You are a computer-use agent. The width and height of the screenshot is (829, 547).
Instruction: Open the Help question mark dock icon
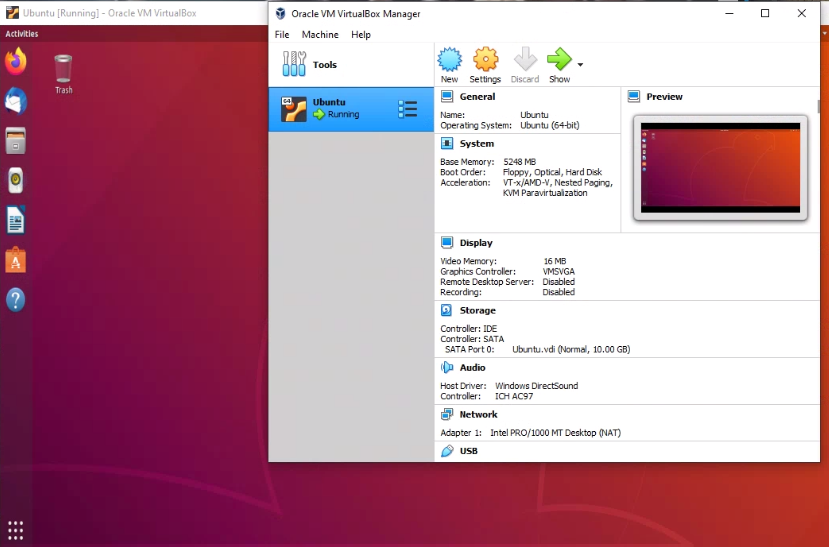16,300
